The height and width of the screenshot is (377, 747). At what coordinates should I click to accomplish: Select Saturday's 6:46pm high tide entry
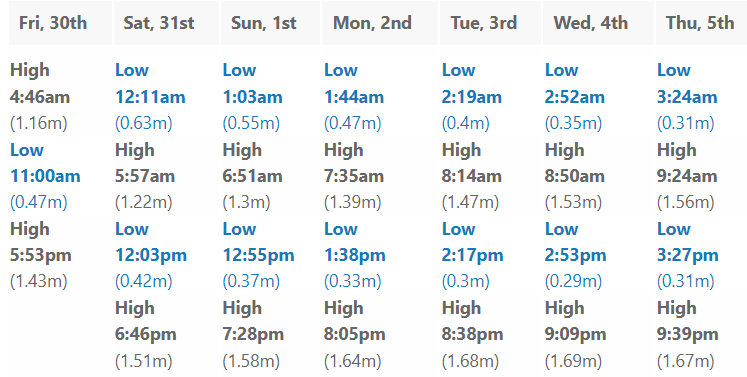pos(146,334)
